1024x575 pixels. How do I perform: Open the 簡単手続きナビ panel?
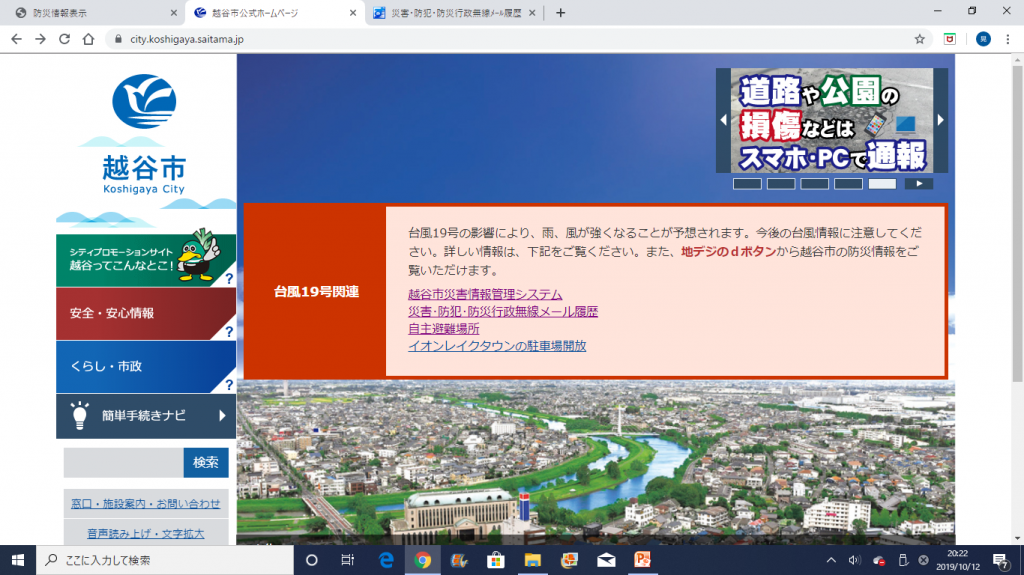tap(146, 416)
